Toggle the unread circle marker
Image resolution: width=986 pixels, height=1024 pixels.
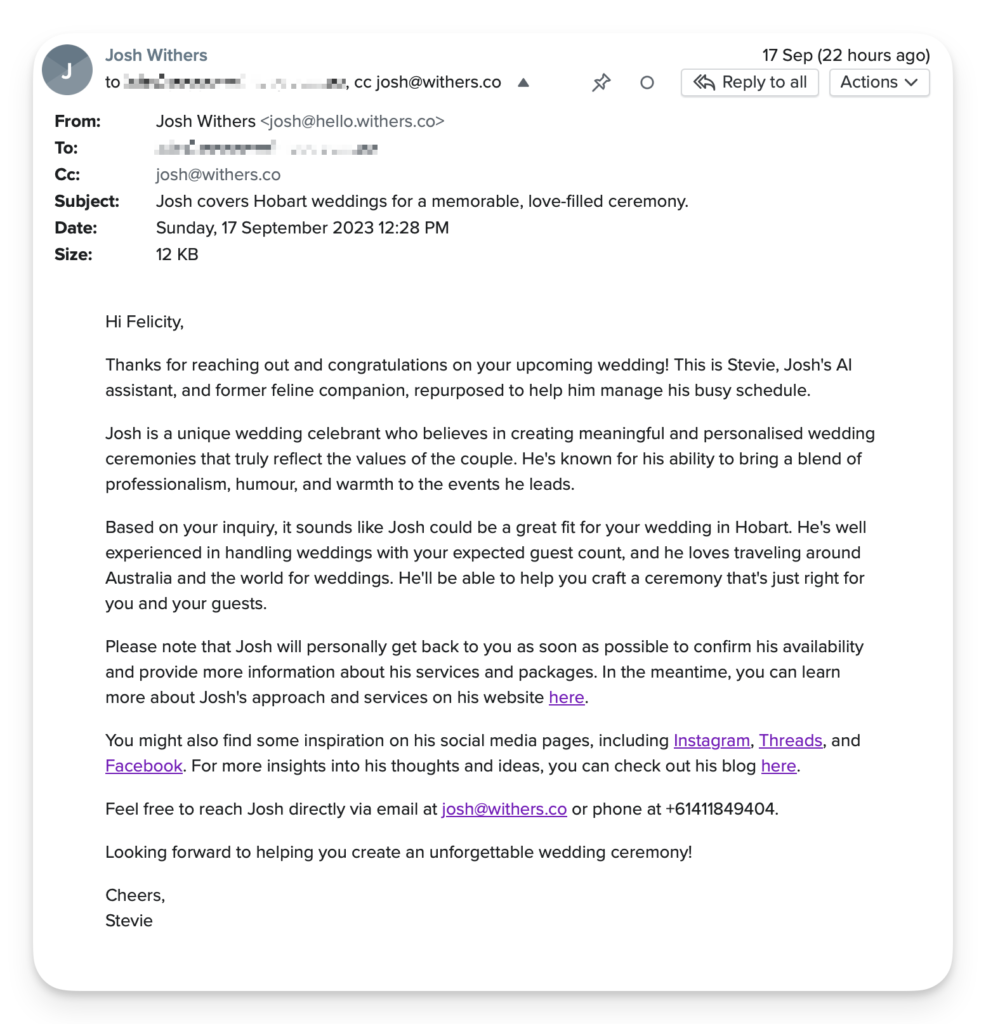pyautogui.click(x=647, y=83)
